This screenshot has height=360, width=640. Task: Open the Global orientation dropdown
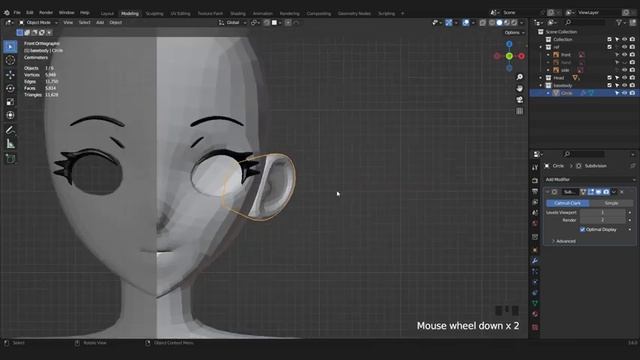click(233, 22)
